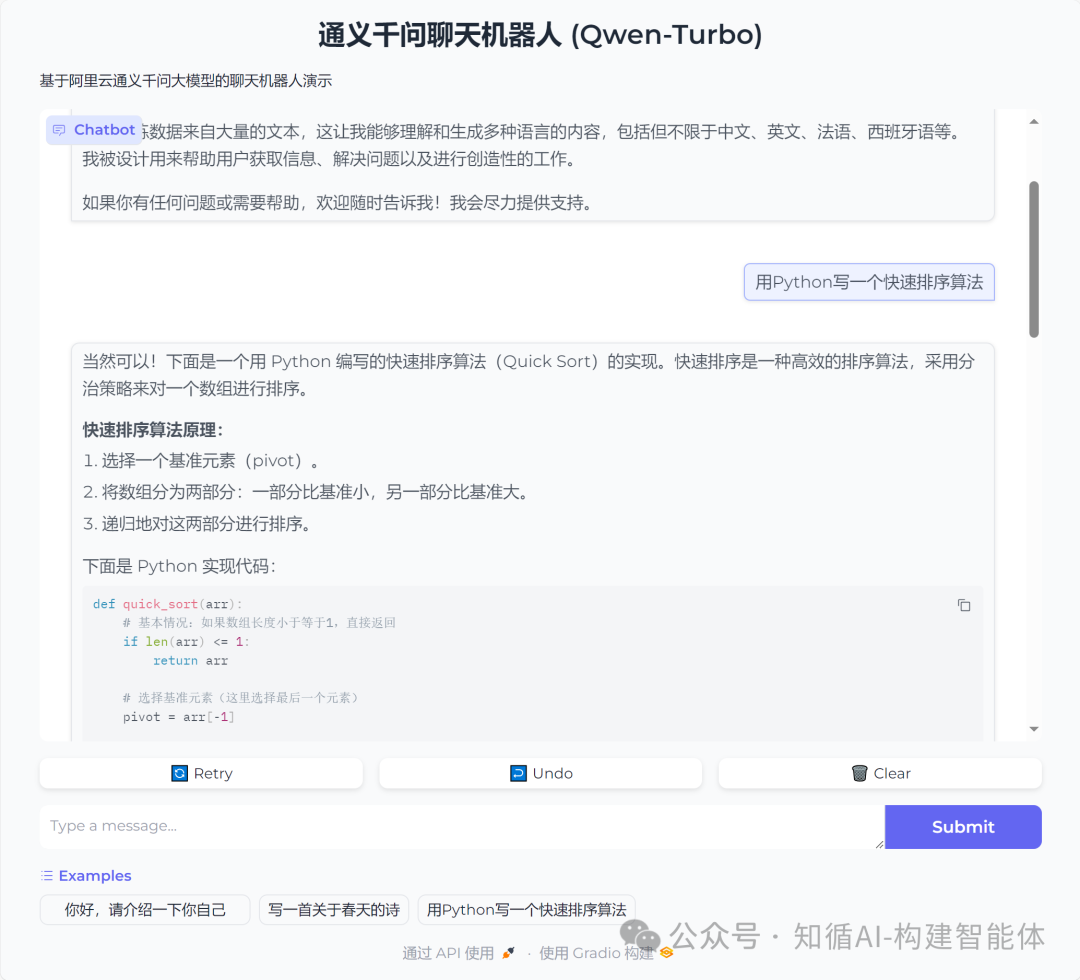Open the 通过 API 使用 link
The width and height of the screenshot is (1080, 980).
click(x=458, y=953)
